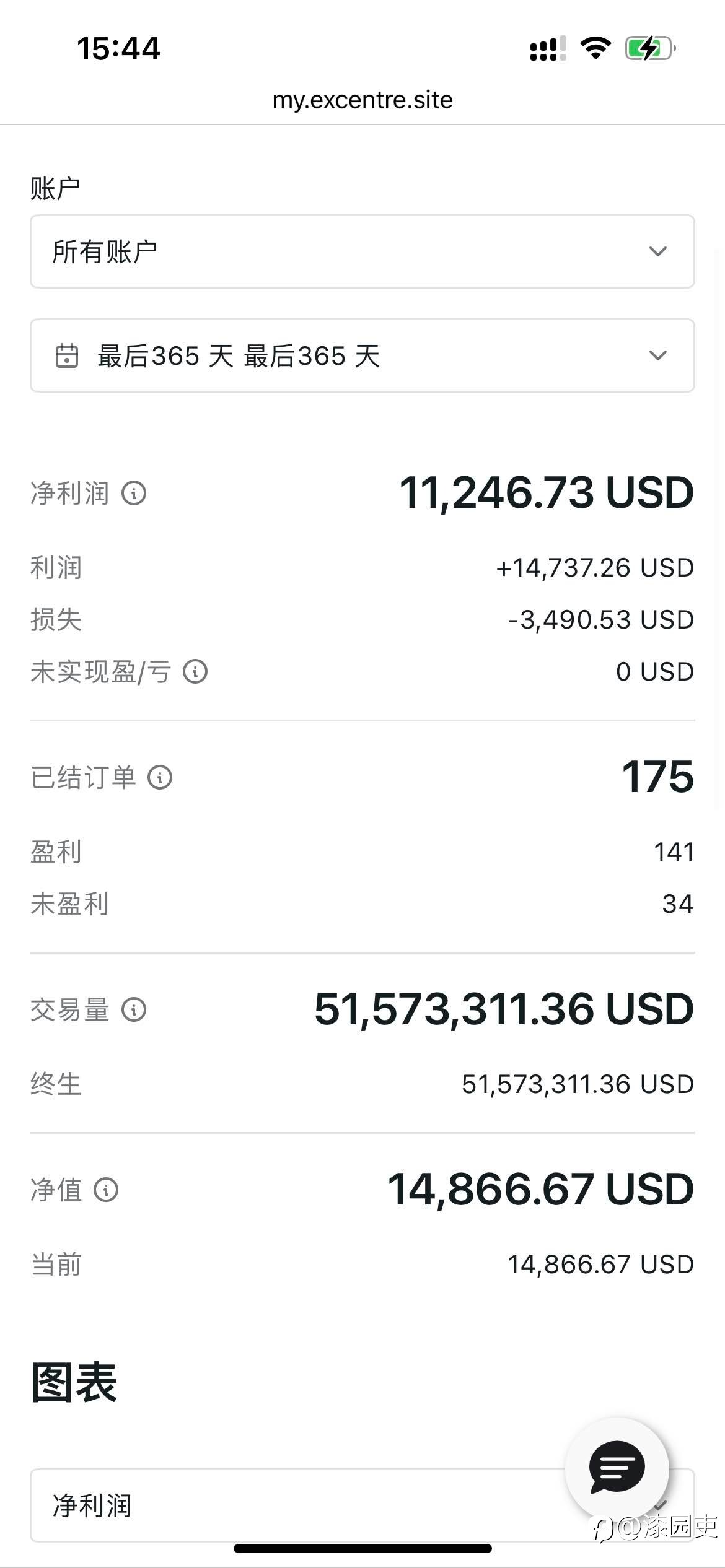Expand the 所有账户 account dropdown

[x=362, y=251]
